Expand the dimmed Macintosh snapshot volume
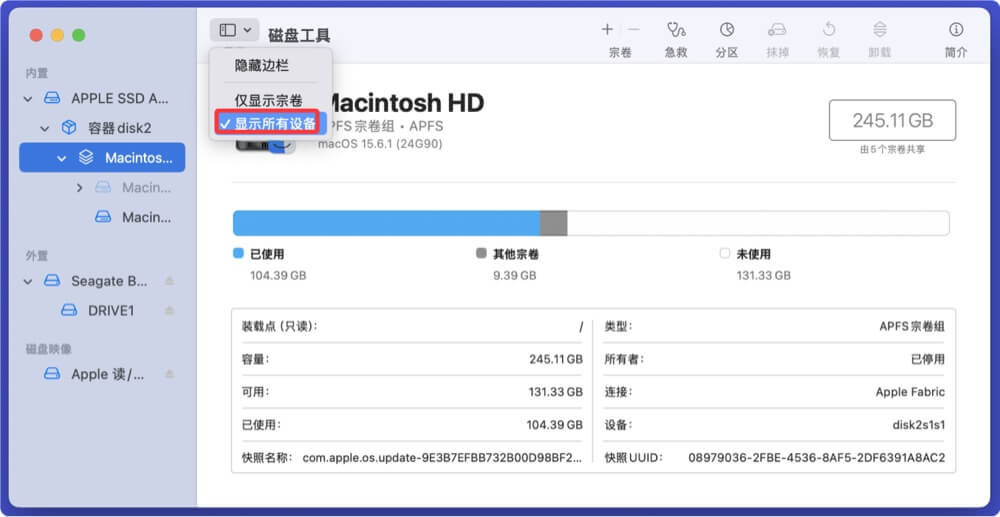 coord(79,187)
